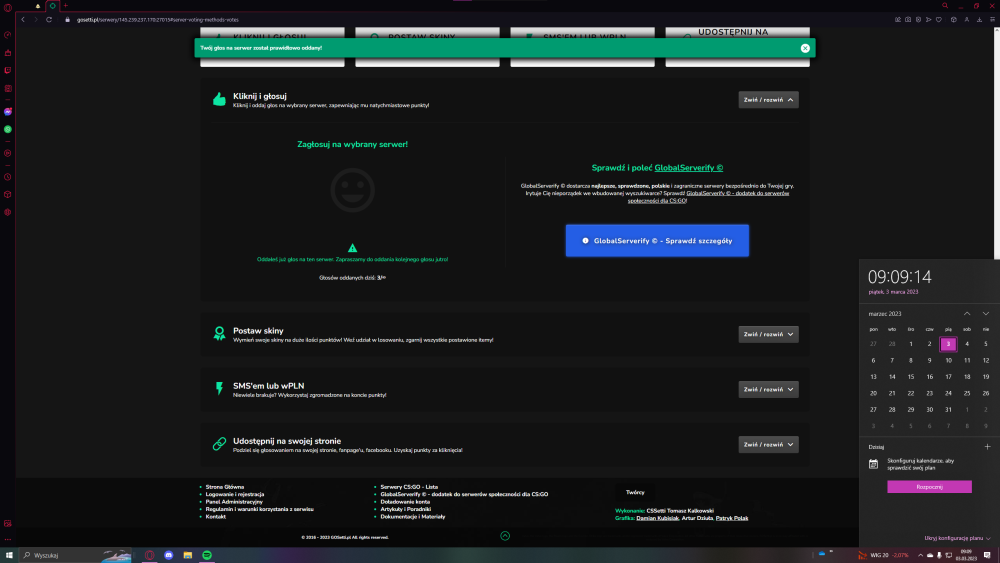This screenshot has height=563, width=1000.
Task: Click Damian Kubisiak credit link
Action: [657, 518]
